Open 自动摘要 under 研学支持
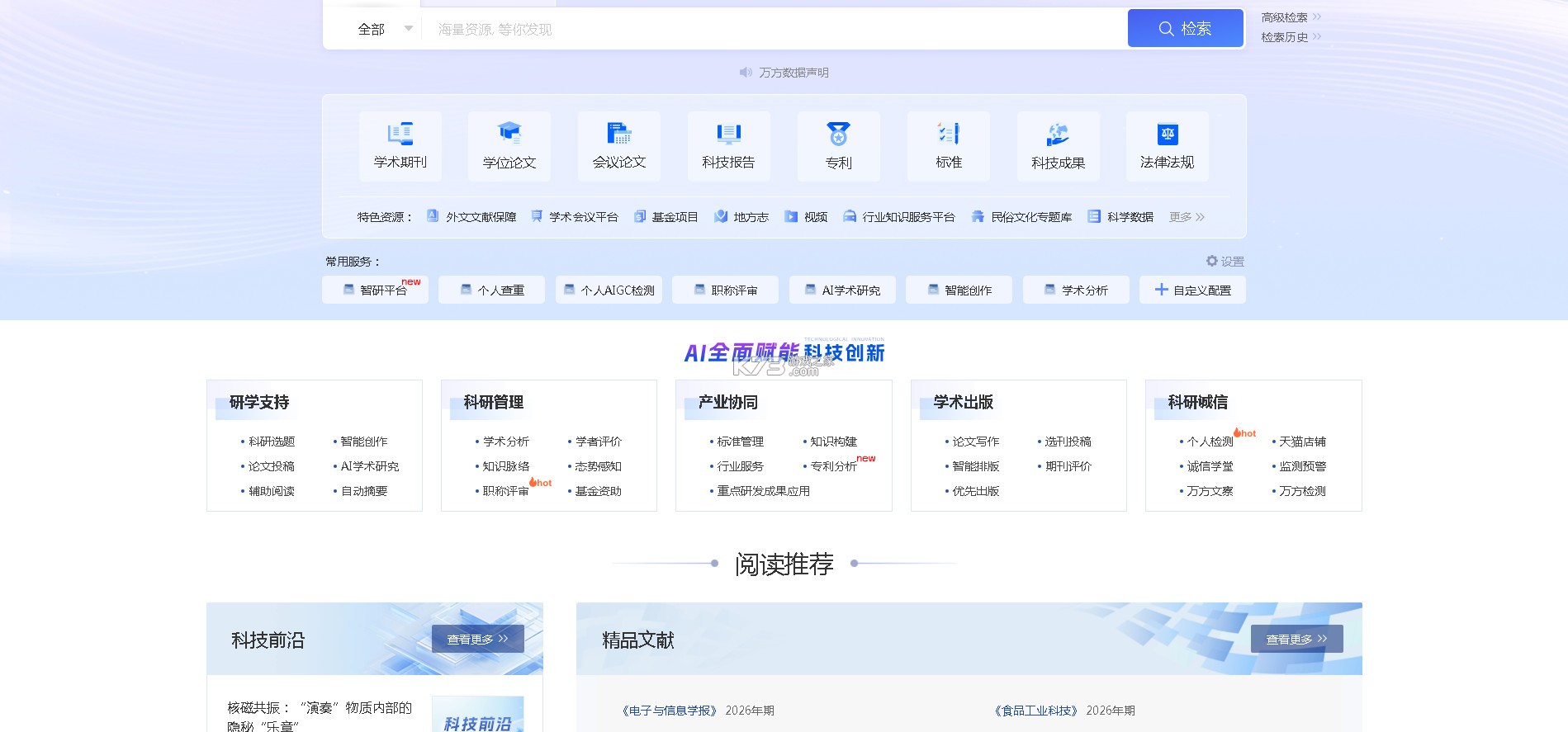Image resolution: width=1568 pixels, height=732 pixels. (364, 491)
